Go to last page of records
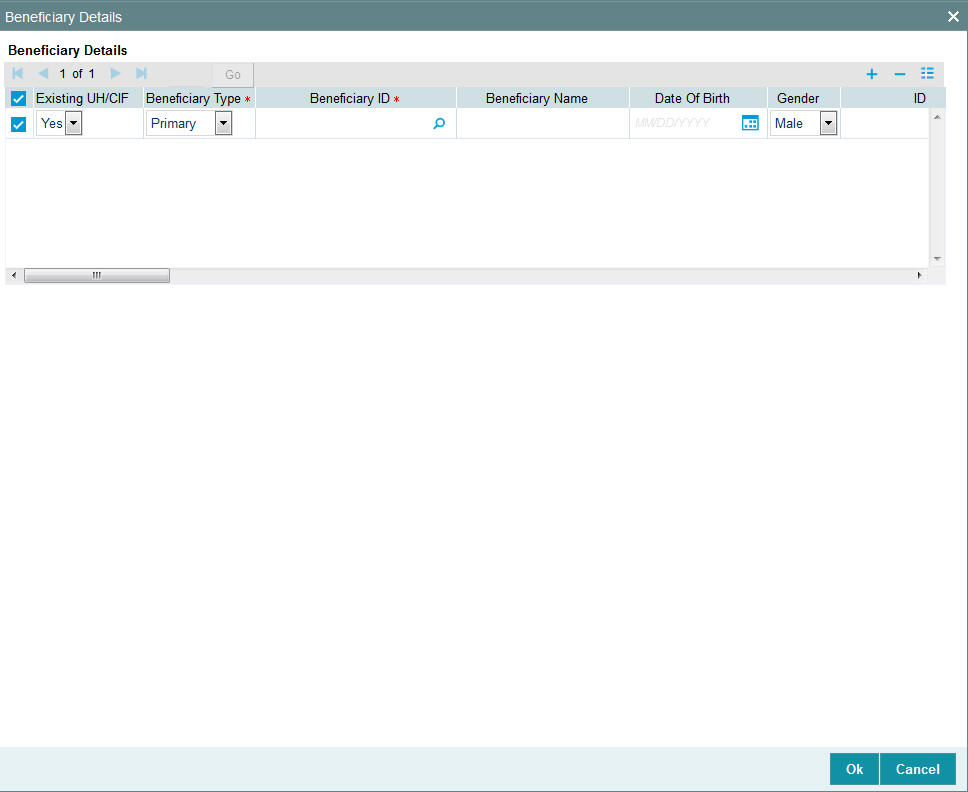968x792 pixels. (141, 73)
